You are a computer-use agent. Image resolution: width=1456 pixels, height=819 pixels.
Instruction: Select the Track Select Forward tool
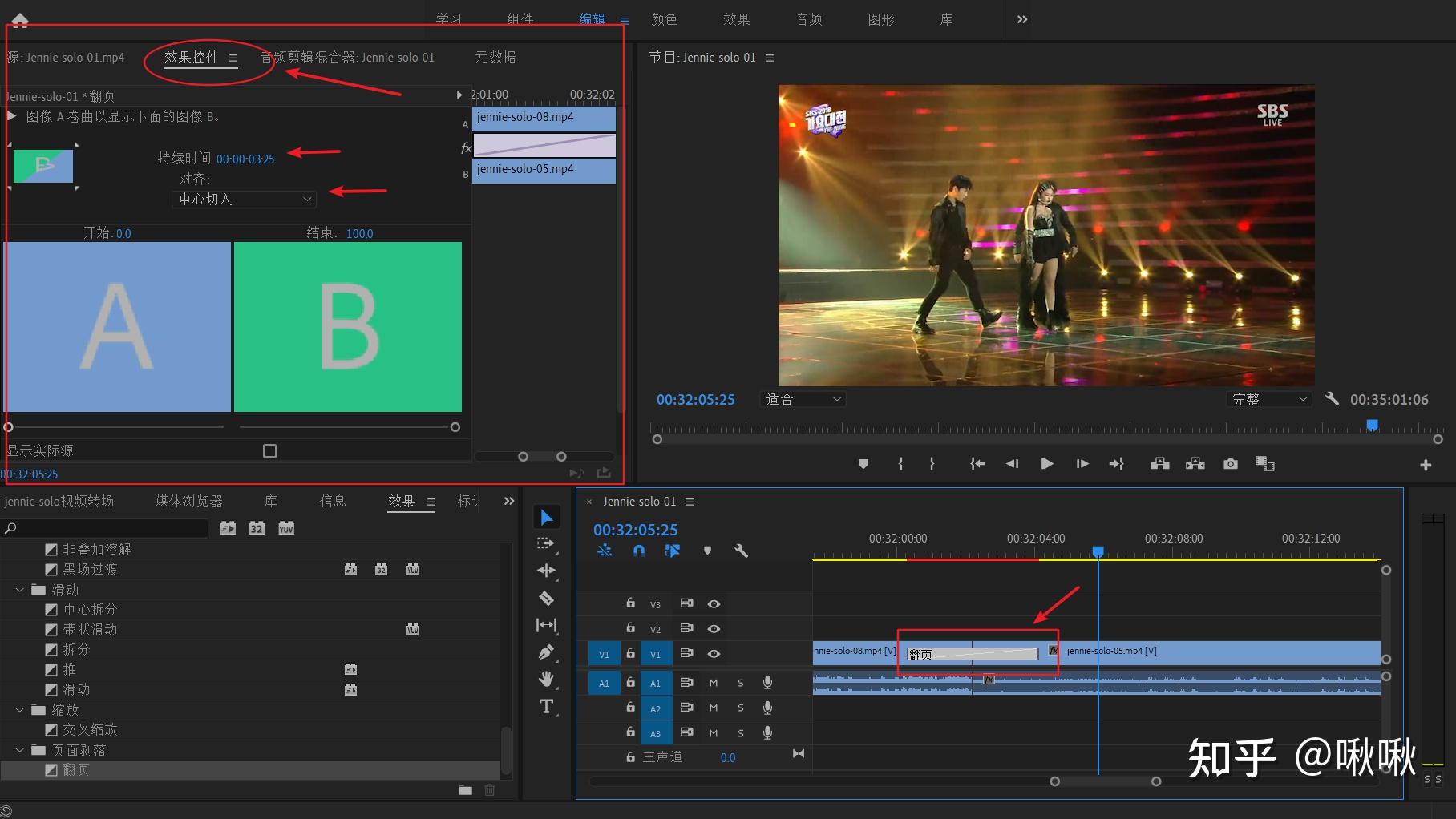(x=546, y=543)
